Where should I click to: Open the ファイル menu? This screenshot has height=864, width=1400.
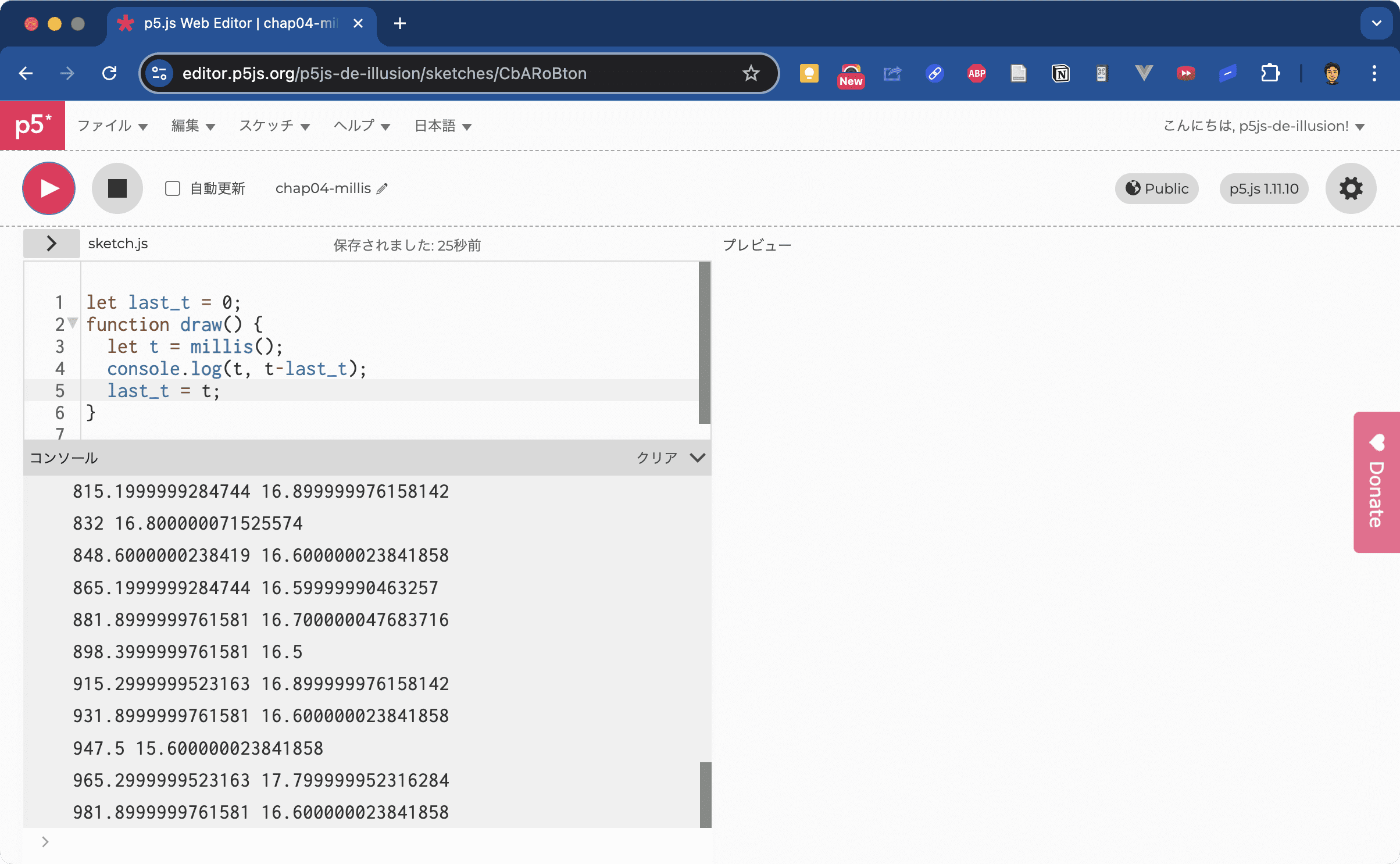coord(113,126)
